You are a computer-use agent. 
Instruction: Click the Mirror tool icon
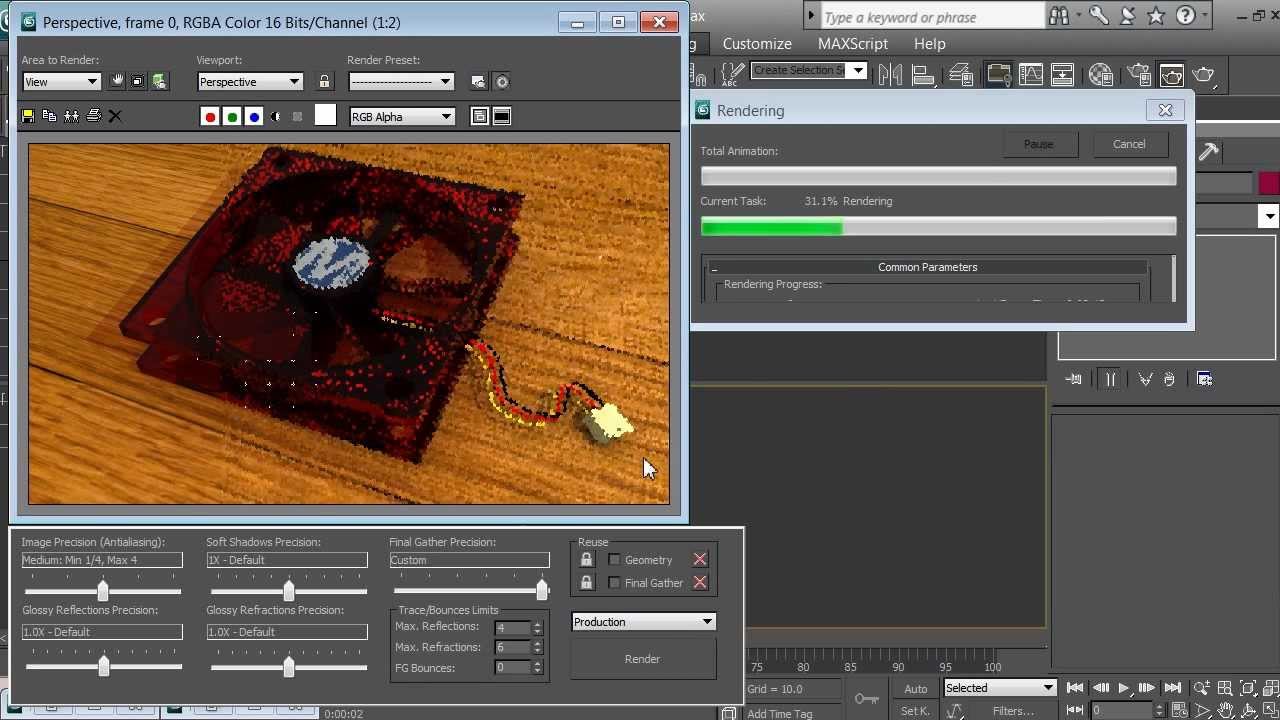[889, 75]
